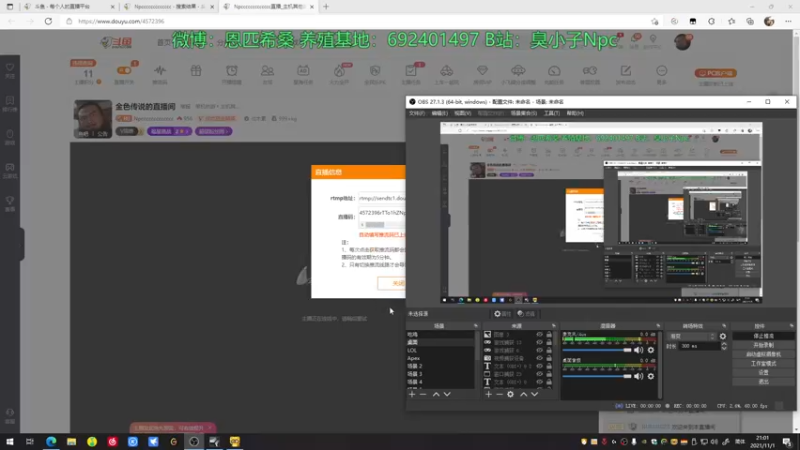Open source properties gear in sources toolbar

510,394
